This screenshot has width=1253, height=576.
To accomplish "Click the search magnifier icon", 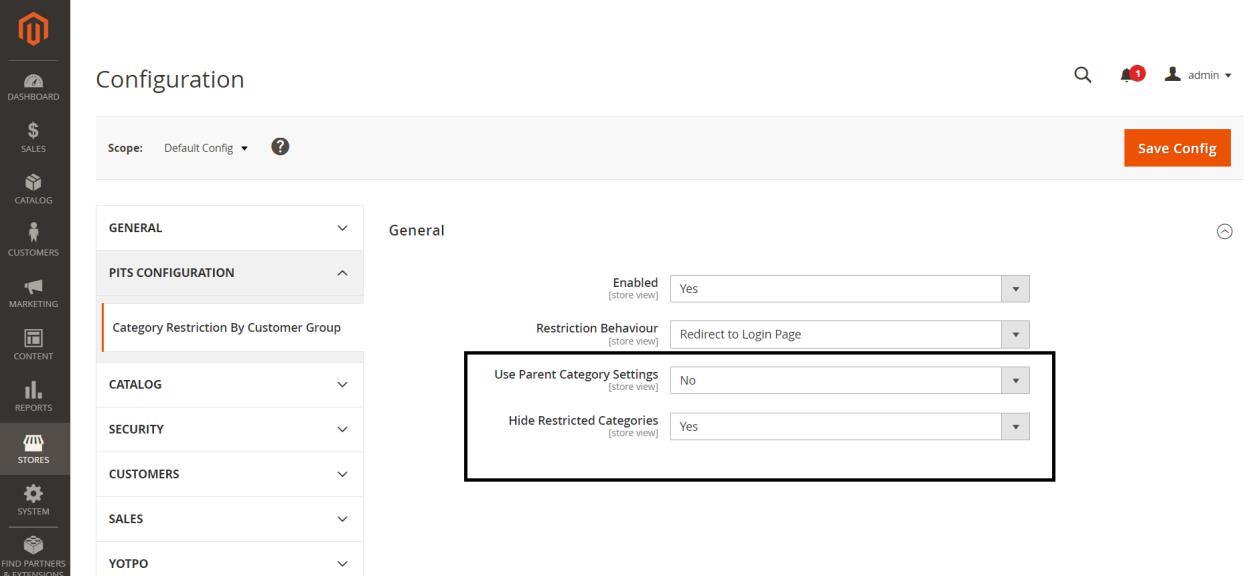I will pos(1082,75).
